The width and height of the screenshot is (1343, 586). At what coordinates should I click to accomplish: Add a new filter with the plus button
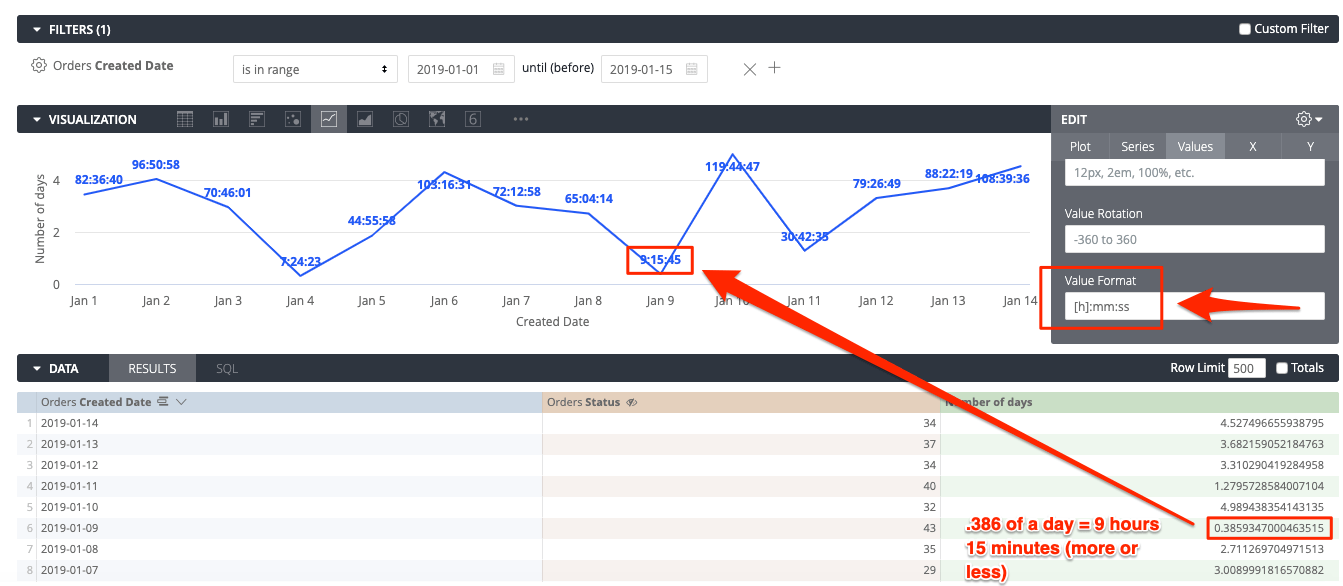click(x=773, y=68)
